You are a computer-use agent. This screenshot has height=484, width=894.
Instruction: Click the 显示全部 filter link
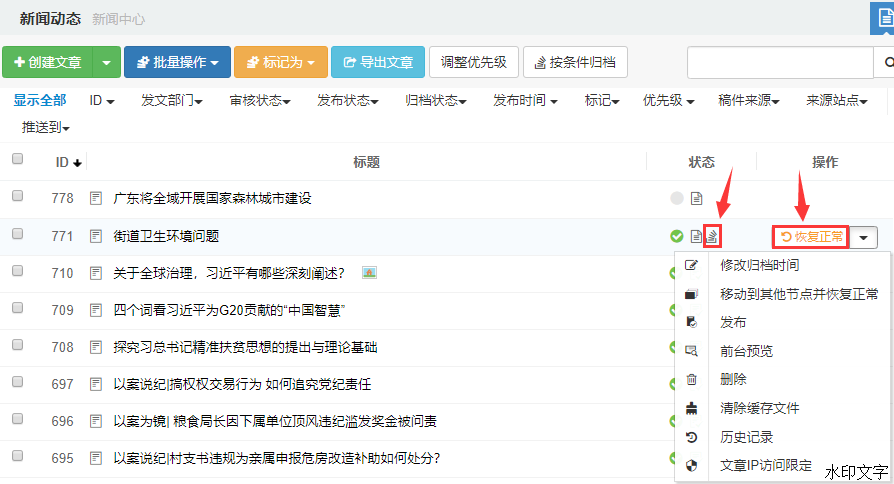(40, 100)
